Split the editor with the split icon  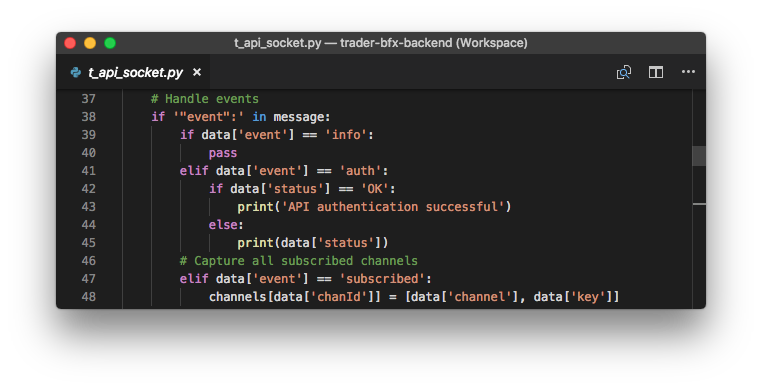pyautogui.click(x=656, y=72)
